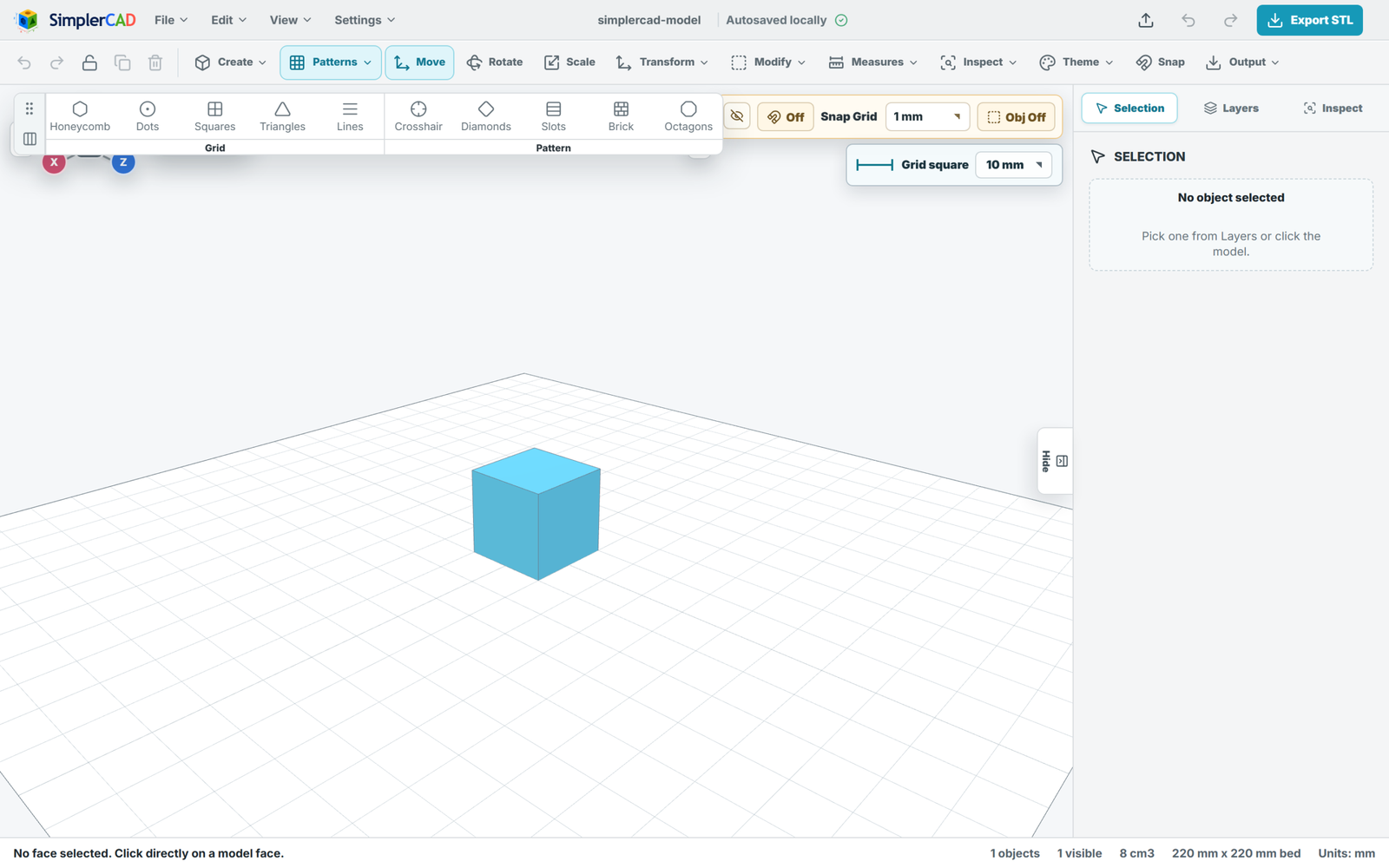Activate the Rotate tool
1389x868 pixels.
(495, 62)
